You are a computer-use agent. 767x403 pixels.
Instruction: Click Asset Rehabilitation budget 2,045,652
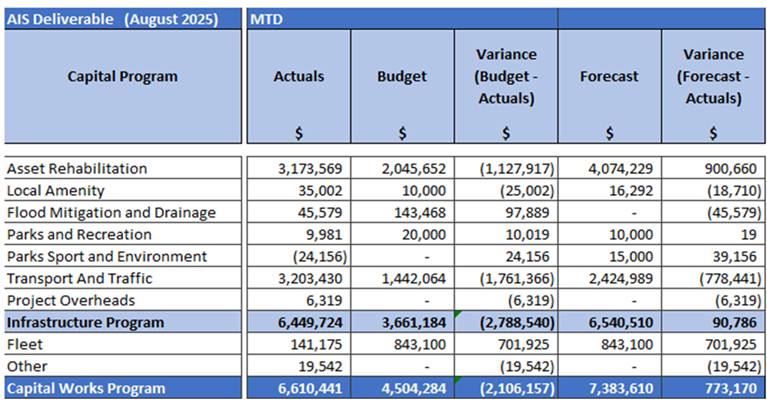pyautogui.click(x=402, y=168)
